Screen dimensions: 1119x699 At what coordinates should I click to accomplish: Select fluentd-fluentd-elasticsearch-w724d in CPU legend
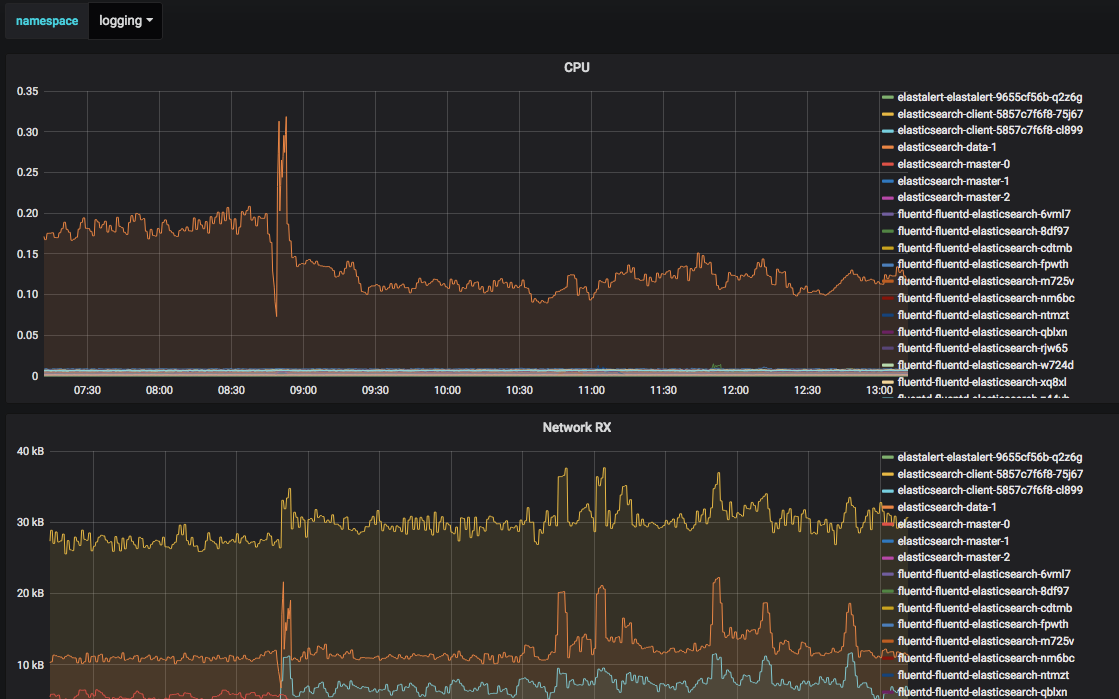pyautogui.click(x=985, y=366)
